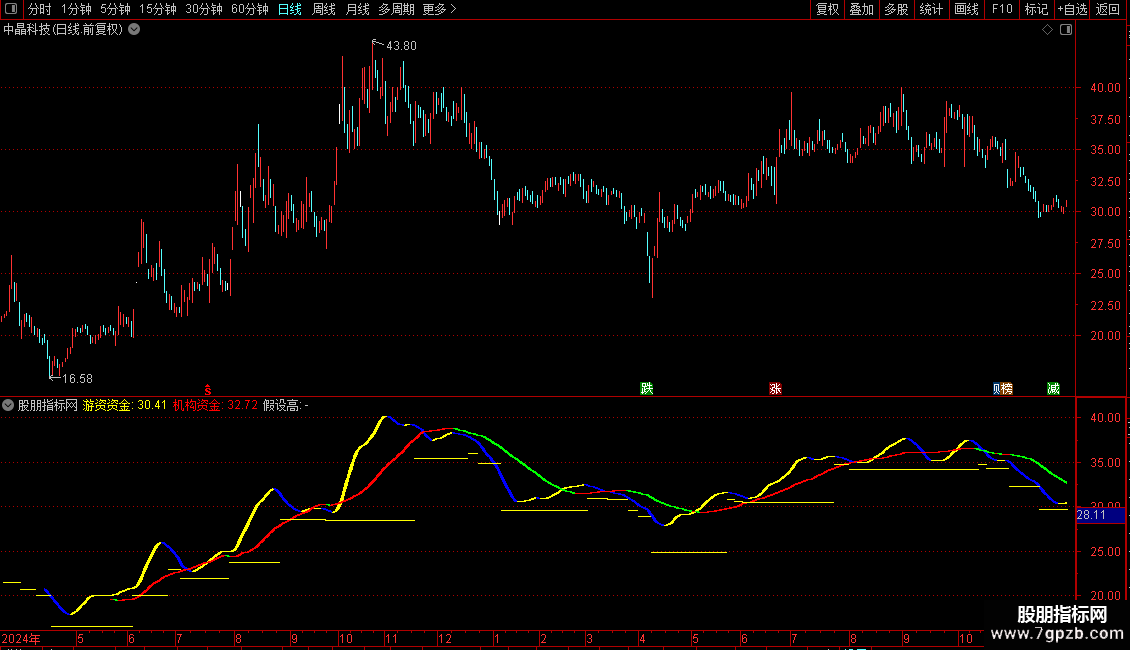Click the red 涨 event marker

pos(775,389)
